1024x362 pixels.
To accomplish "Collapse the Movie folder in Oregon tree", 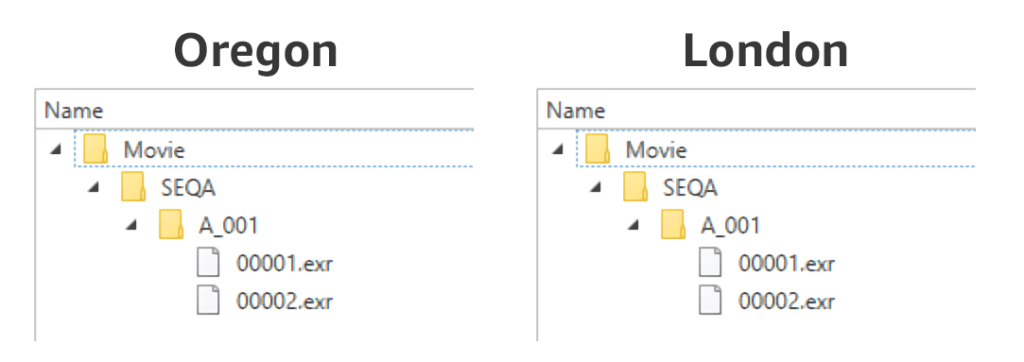I will click(x=56, y=150).
